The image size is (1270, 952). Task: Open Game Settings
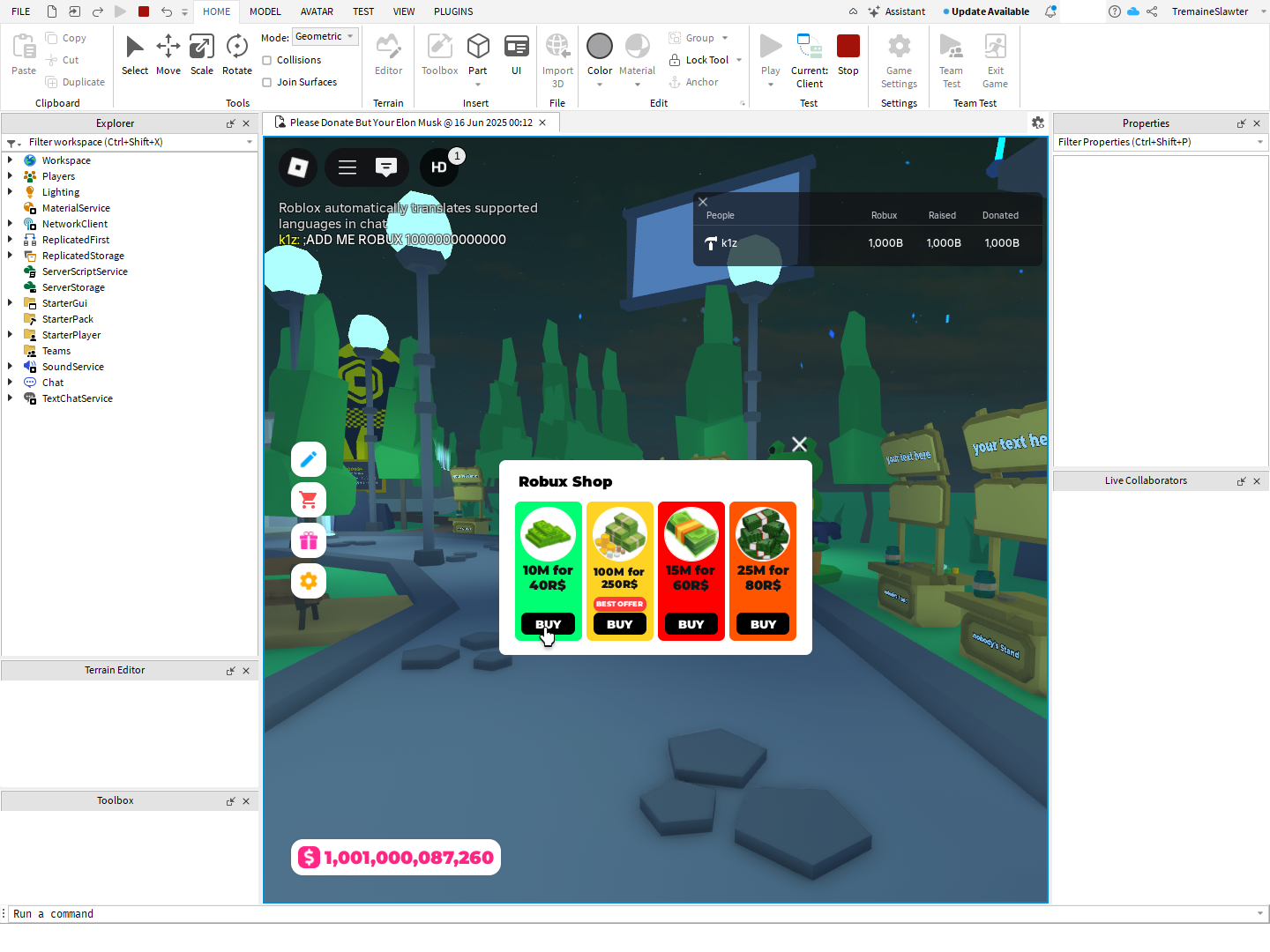[x=899, y=60]
